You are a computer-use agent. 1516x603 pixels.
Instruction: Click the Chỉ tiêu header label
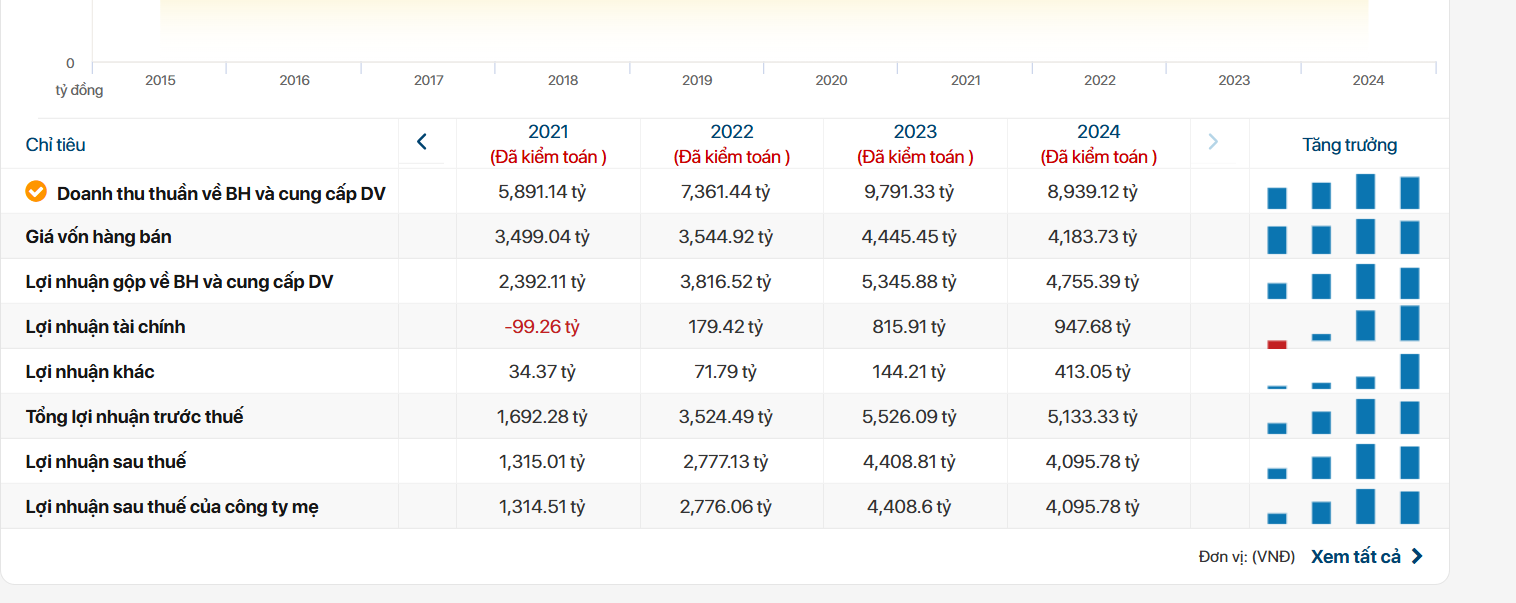click(56, 145)
